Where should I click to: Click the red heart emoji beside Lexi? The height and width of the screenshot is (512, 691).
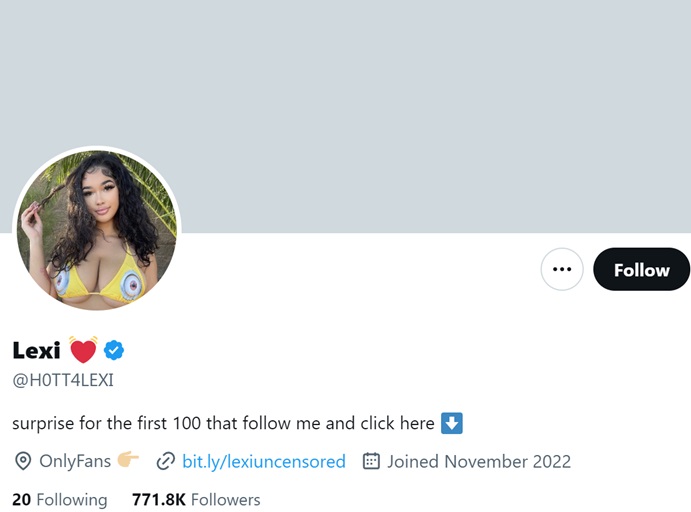tap(83, 350)
